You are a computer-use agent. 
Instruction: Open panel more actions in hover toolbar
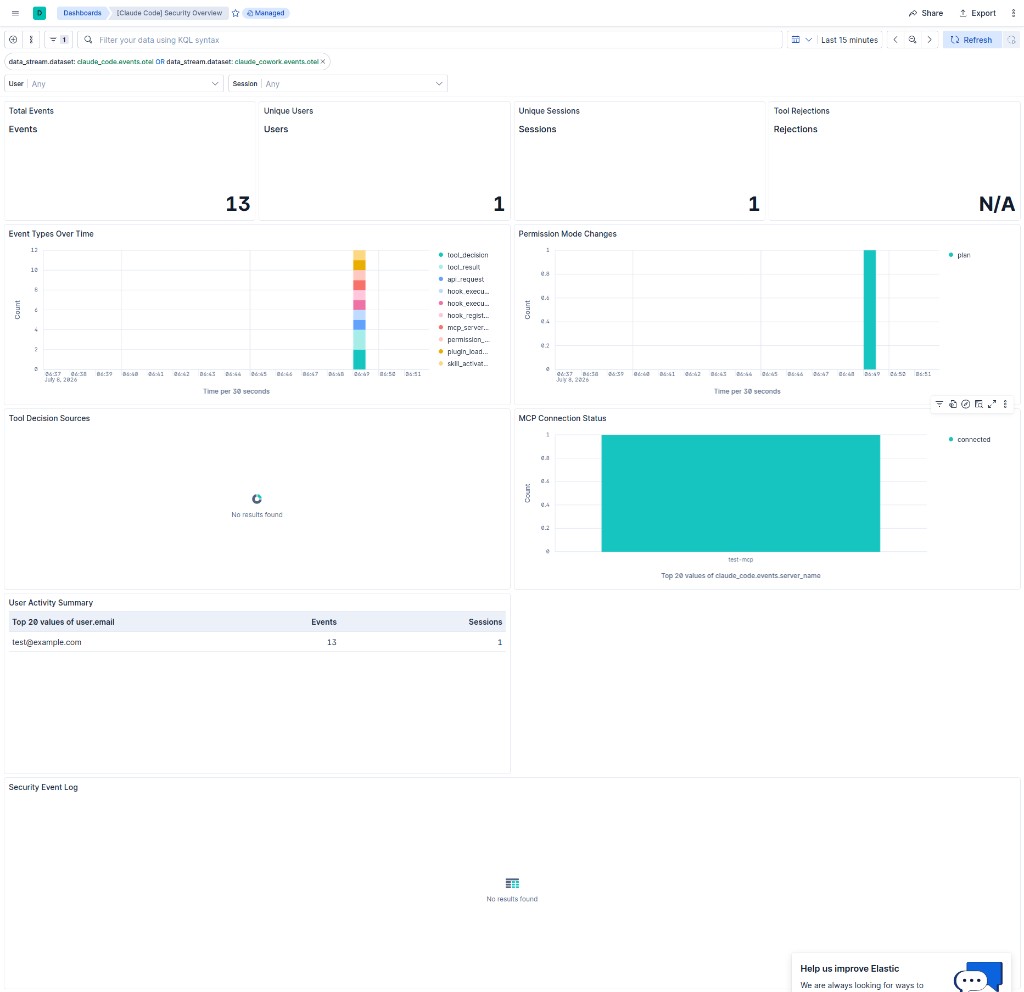point(1005,404)
